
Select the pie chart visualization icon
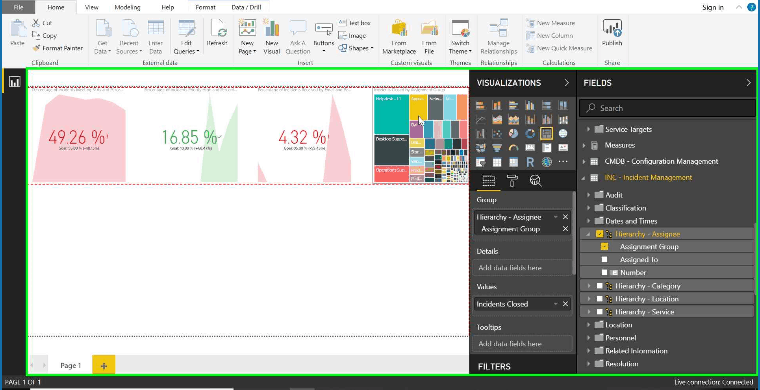(513, 133)
